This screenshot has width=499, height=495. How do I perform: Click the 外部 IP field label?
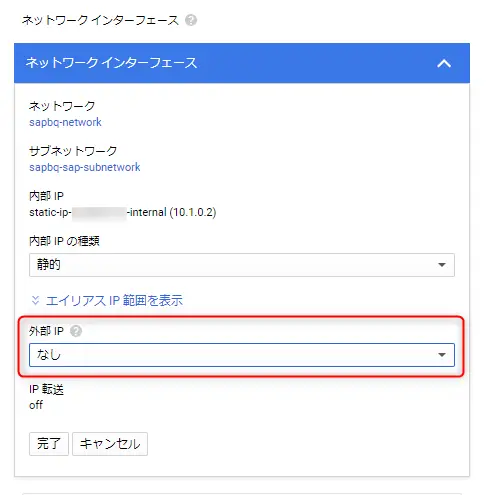[46, 331]
